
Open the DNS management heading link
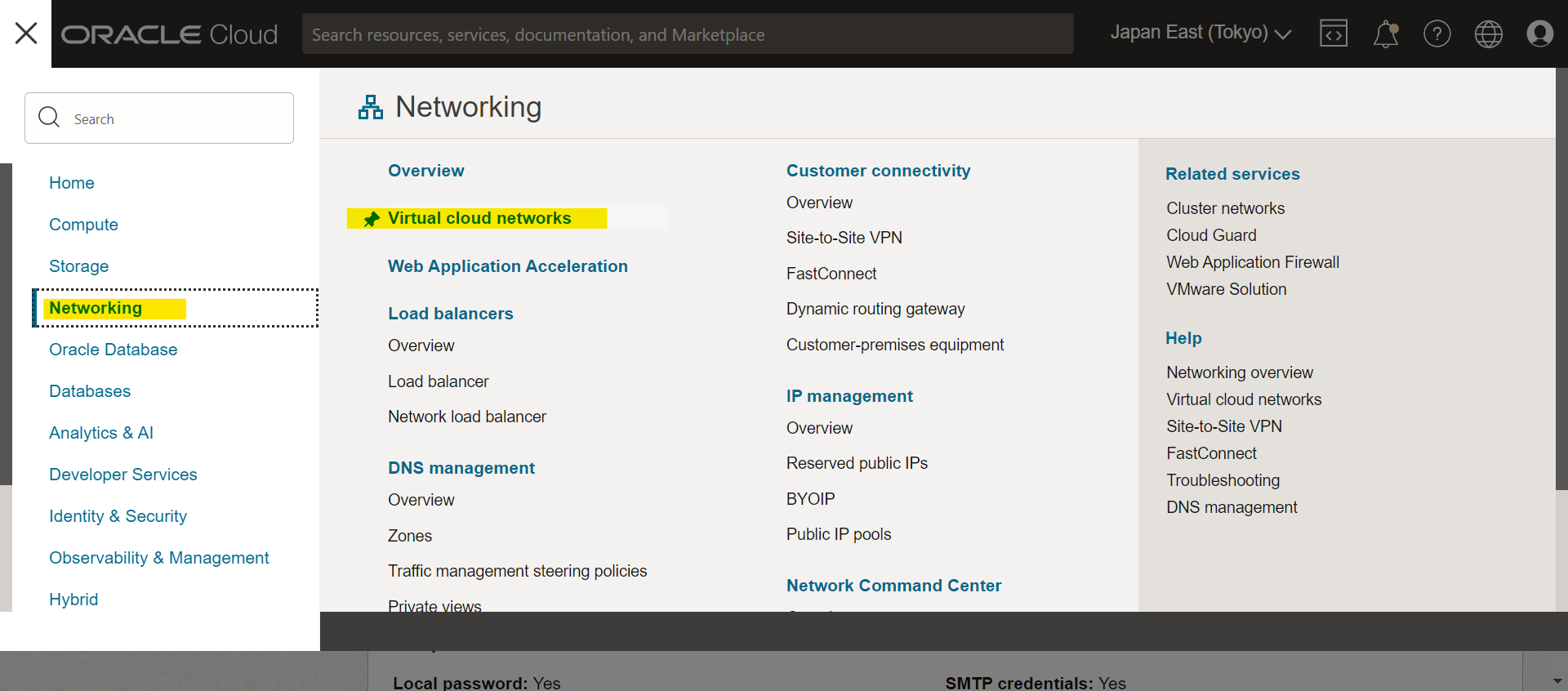(x=461, y=468)
